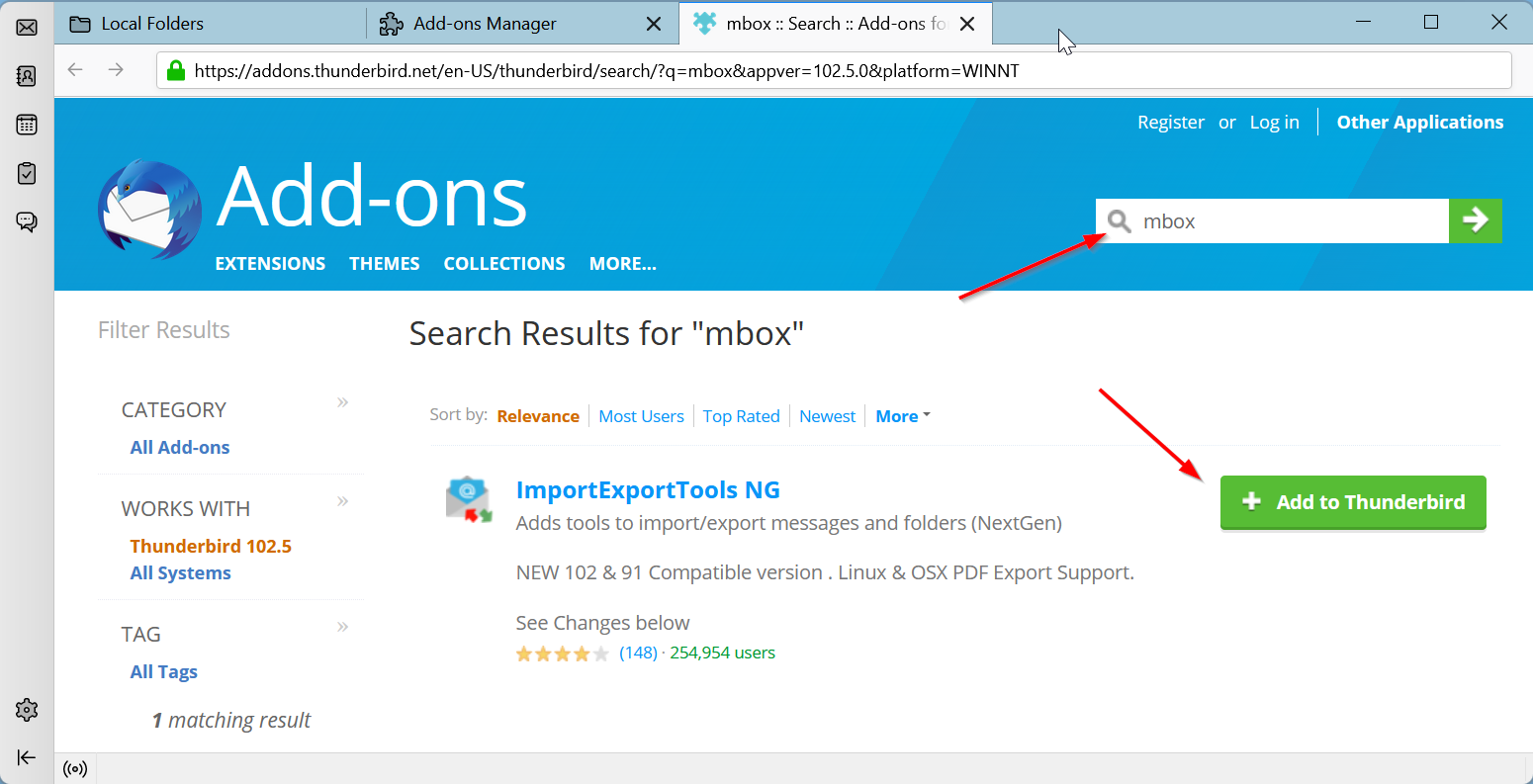1533x784 pixels.
Task: Open the Chat sidebar icon
Action: click(x=27, y=221)
